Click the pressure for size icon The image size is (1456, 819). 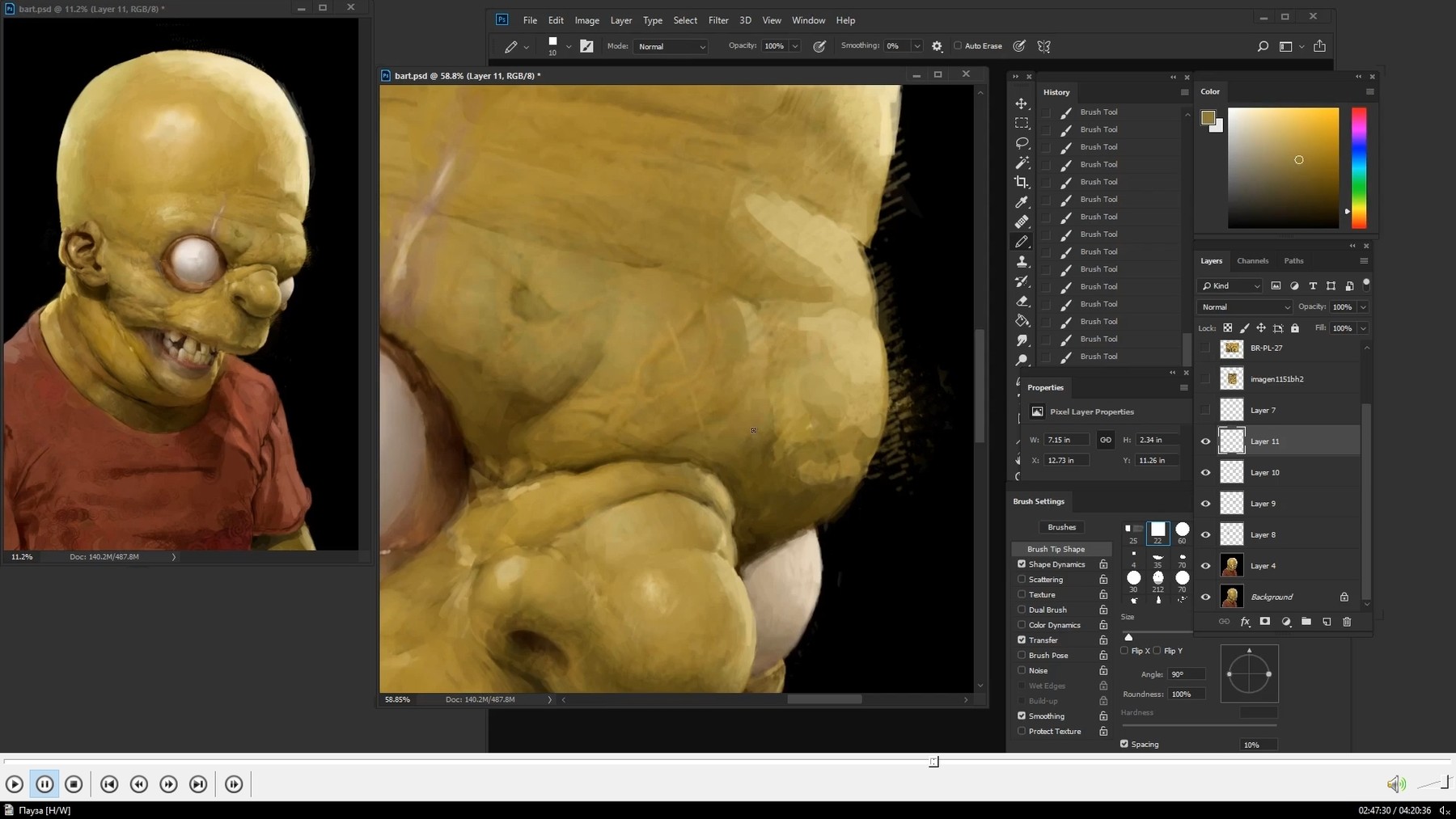pos(1019,46)
